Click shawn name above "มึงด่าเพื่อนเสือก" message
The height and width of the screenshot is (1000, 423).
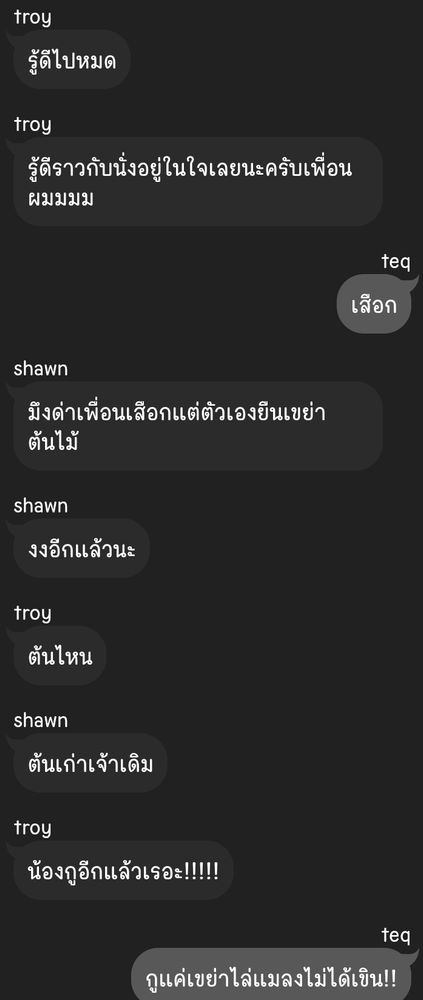(41, 369)
